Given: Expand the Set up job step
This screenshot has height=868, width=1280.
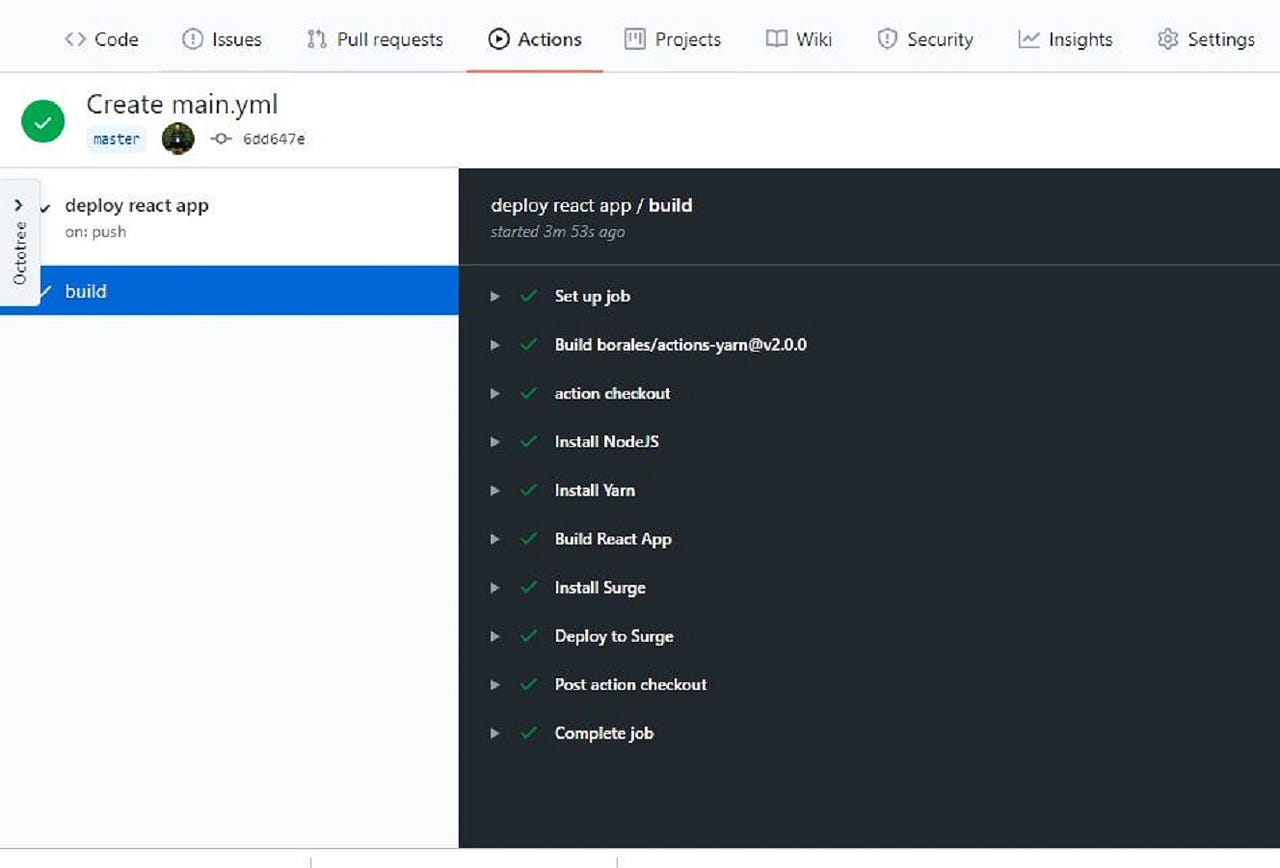Looking at the screenshot, I should [x=494, y=296].
